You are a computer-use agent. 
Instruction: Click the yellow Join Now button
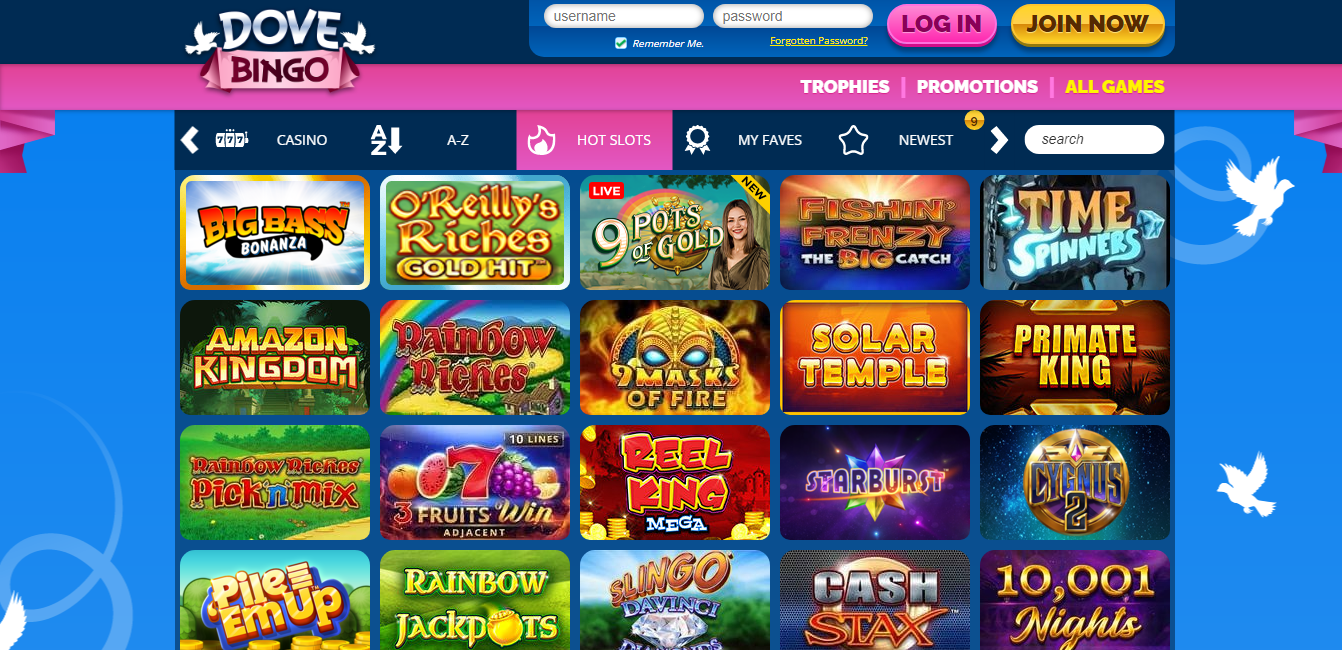[x=1087, y=25]
